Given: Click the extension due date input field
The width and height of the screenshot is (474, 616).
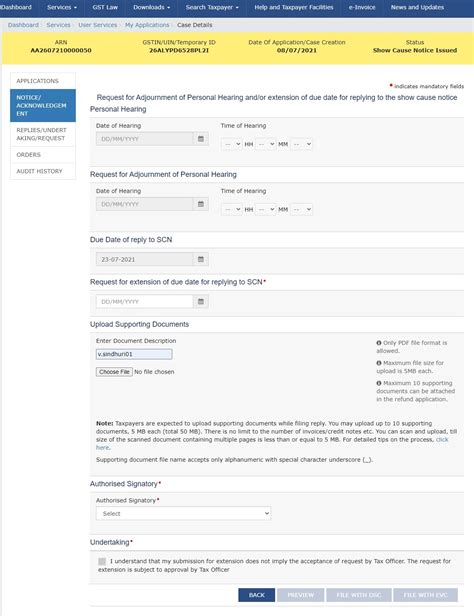Looking at the screenshot, I should (x=145, y=301).
